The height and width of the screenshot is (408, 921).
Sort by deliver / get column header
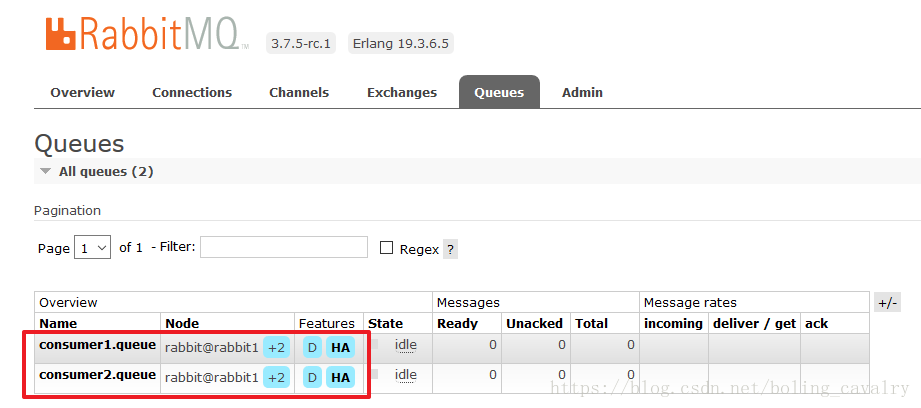click(754, 323)
